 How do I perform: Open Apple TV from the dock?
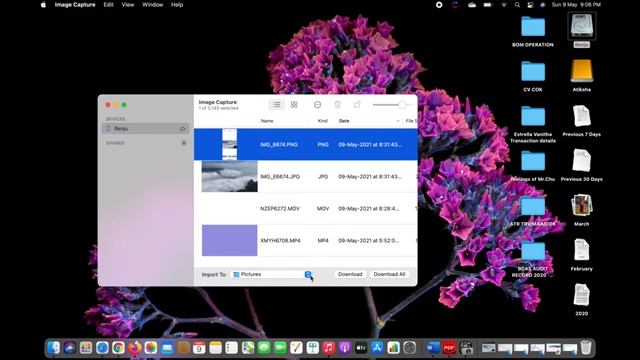point(361,348)
